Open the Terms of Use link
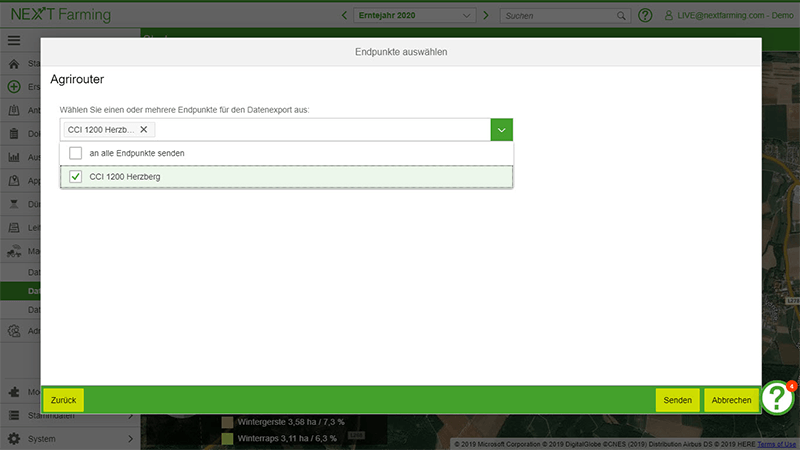800x450 pixels. (776, 444)
